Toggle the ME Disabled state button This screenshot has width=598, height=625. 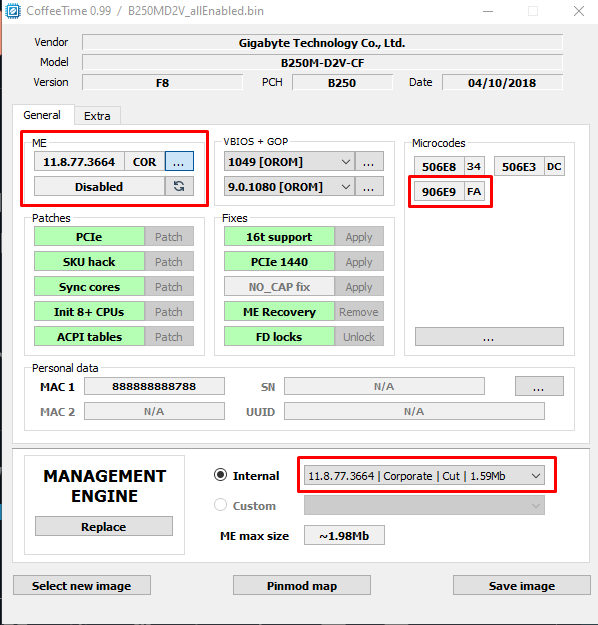click(99, 187)
